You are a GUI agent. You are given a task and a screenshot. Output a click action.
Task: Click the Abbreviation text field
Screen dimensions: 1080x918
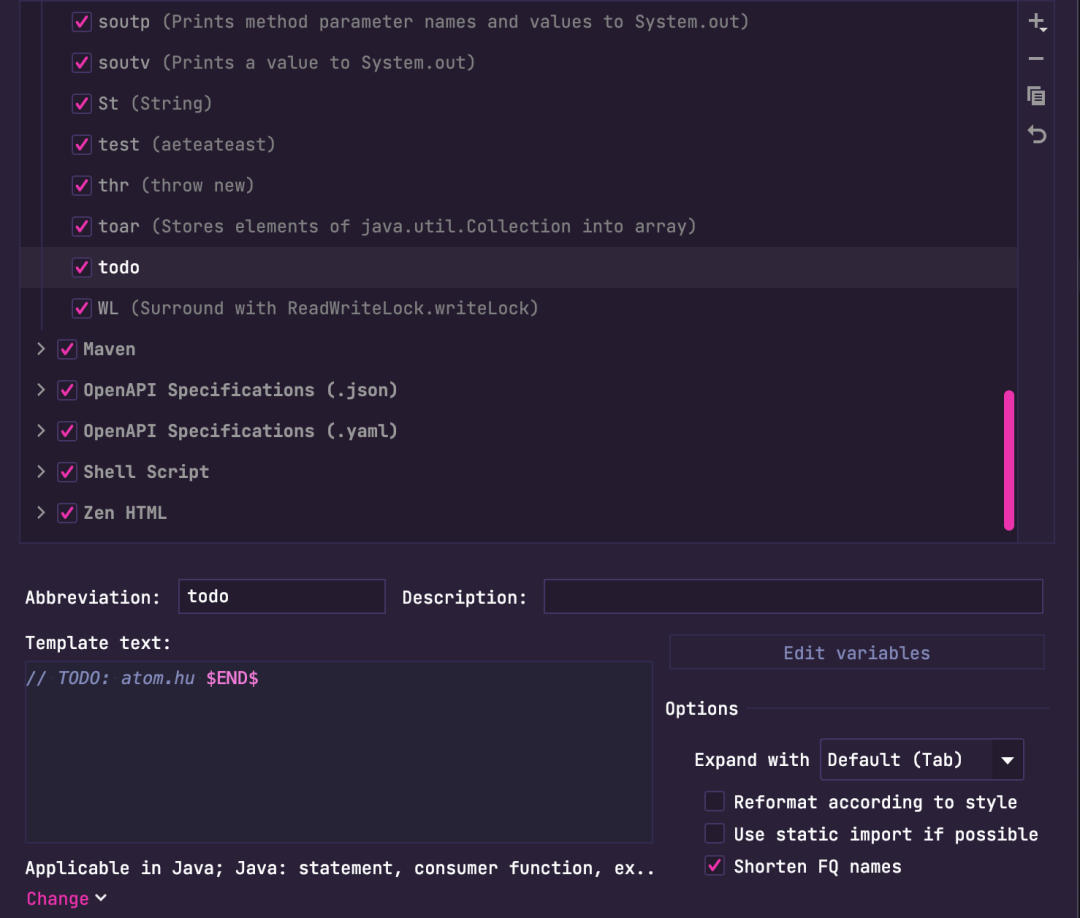pos(280,596)
